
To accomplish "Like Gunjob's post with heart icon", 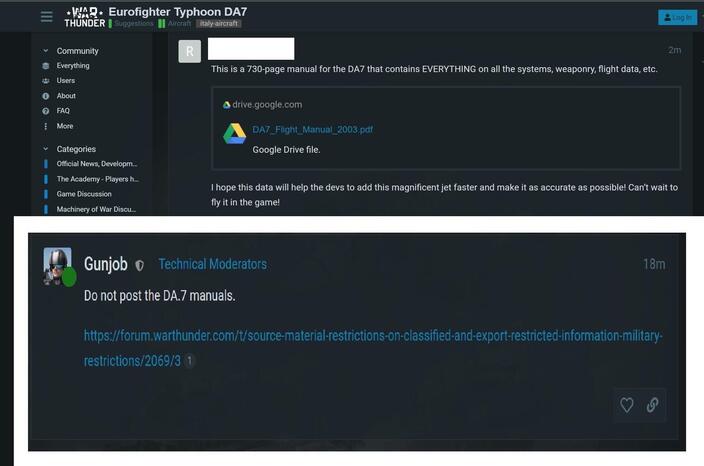I will click(x=627, y=405).
